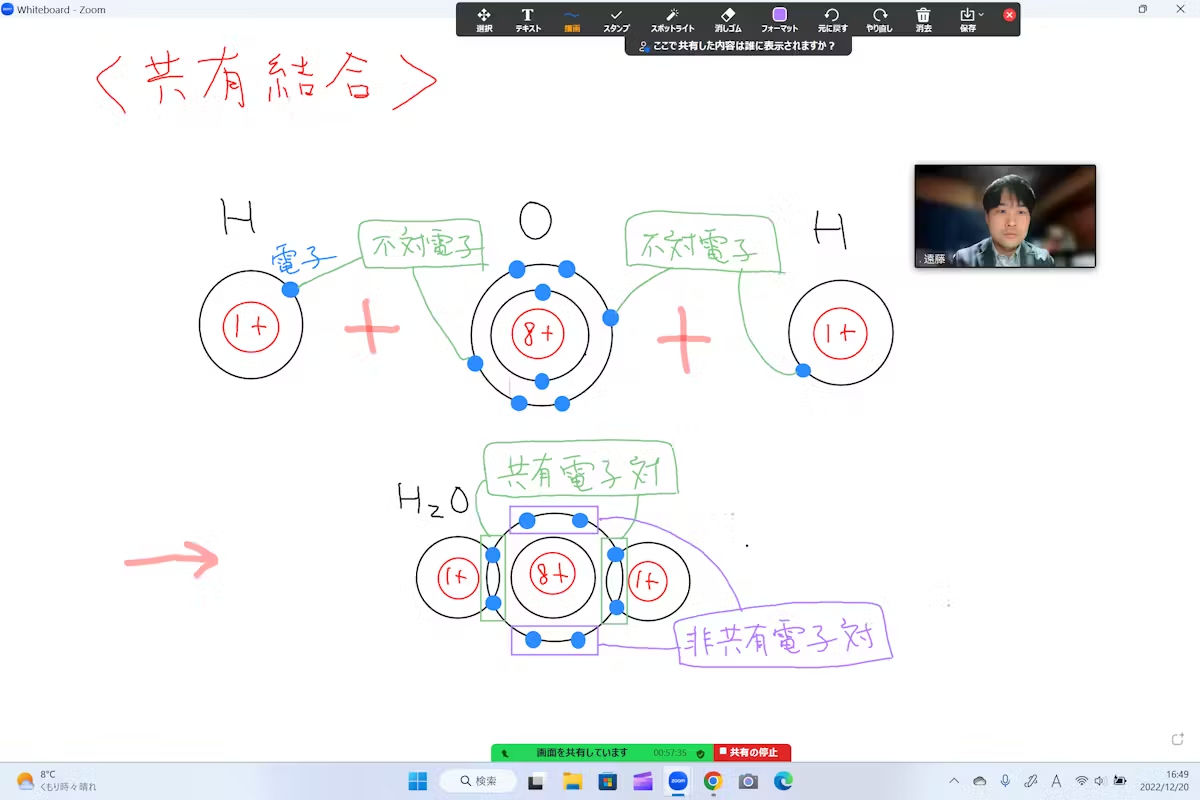The image size is (1200, 800).
Task: Restore the Zoom Whiteboard window size
Action: [x=1143, y=9]
